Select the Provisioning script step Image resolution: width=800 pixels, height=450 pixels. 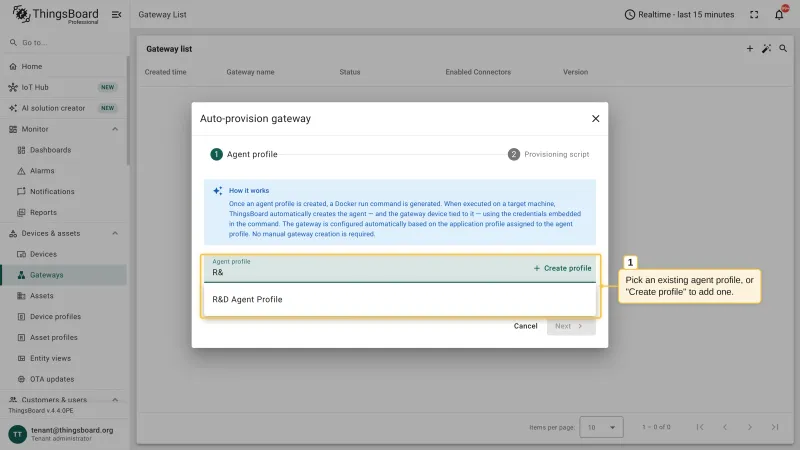tap(548, 154)
